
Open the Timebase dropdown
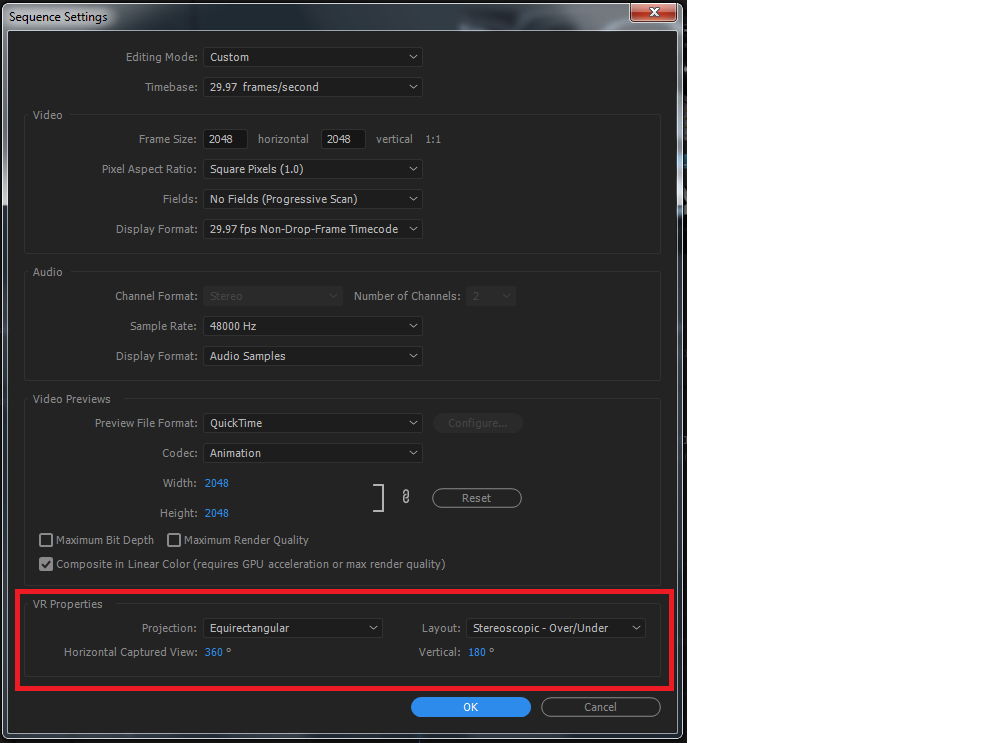[313, 87]
